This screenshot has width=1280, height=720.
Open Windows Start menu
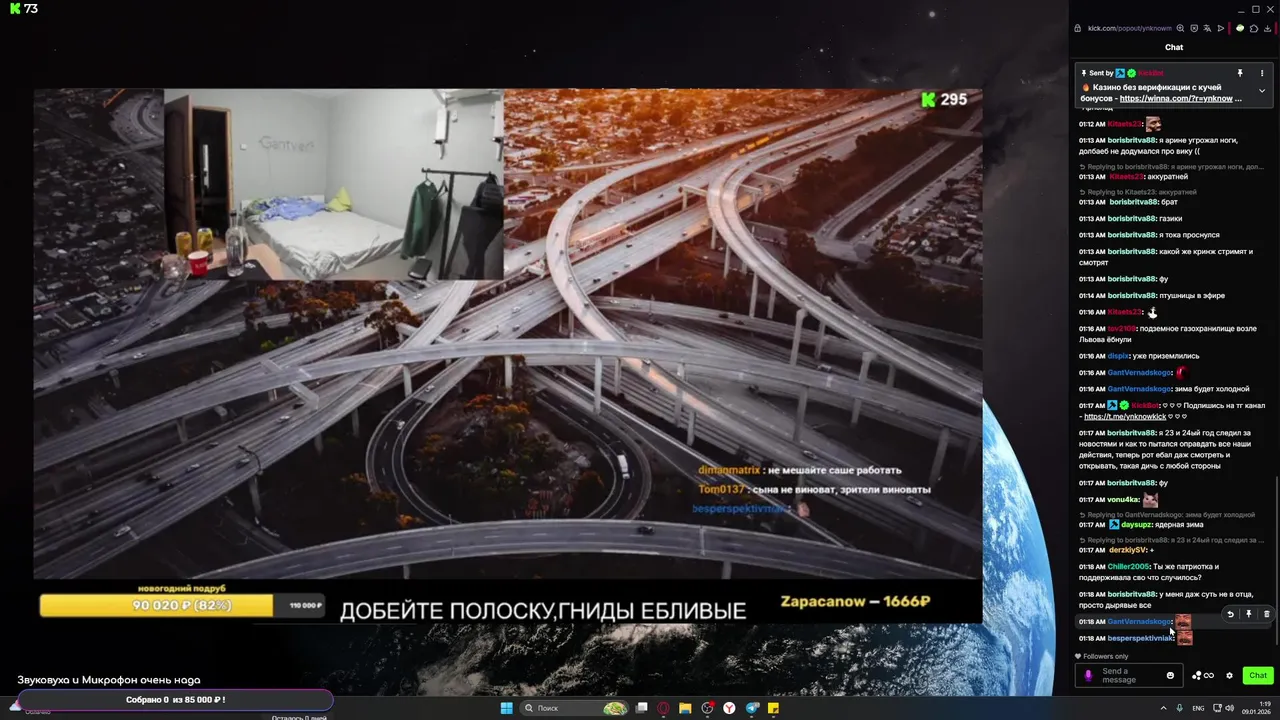pyautogui.click(x=506, y=708)
